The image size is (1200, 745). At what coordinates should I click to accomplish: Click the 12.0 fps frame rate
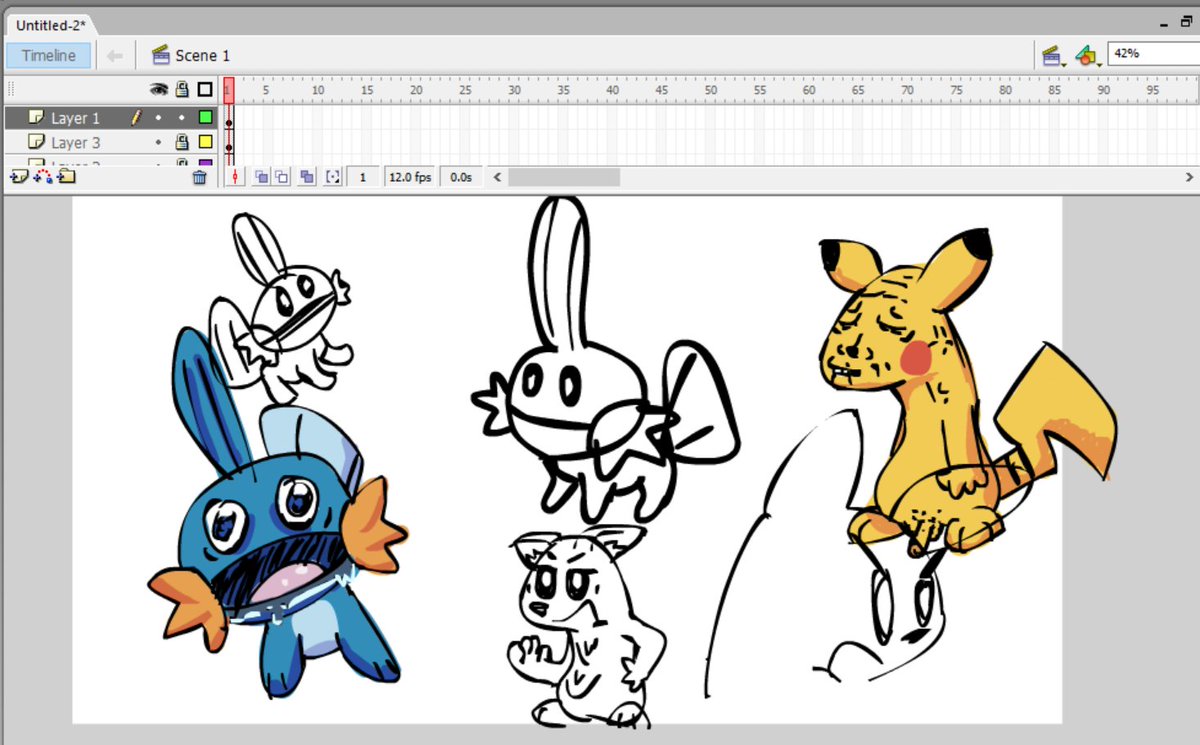pos(410,177)
